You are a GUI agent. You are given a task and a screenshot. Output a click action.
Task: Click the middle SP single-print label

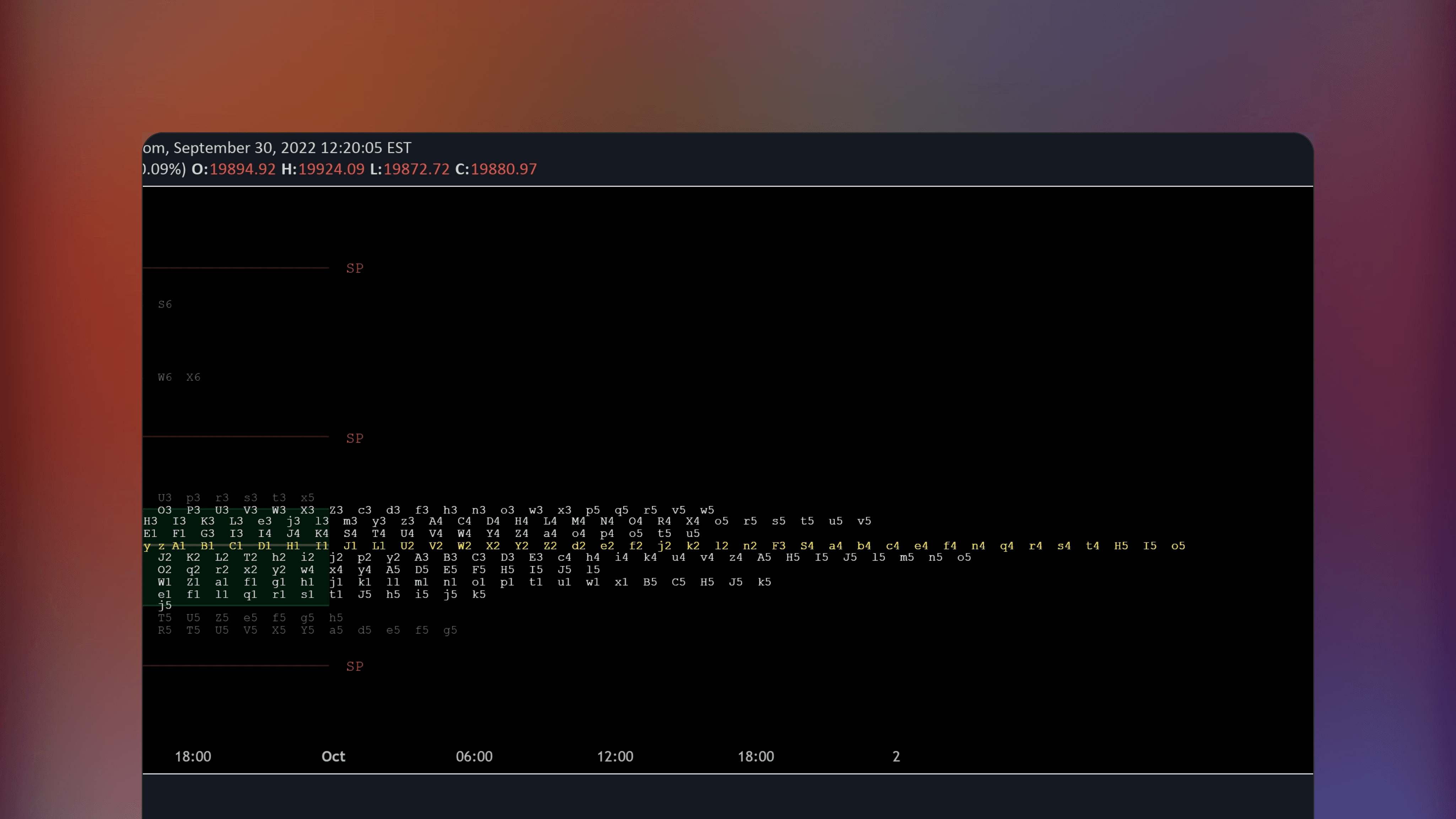[354, 438]
